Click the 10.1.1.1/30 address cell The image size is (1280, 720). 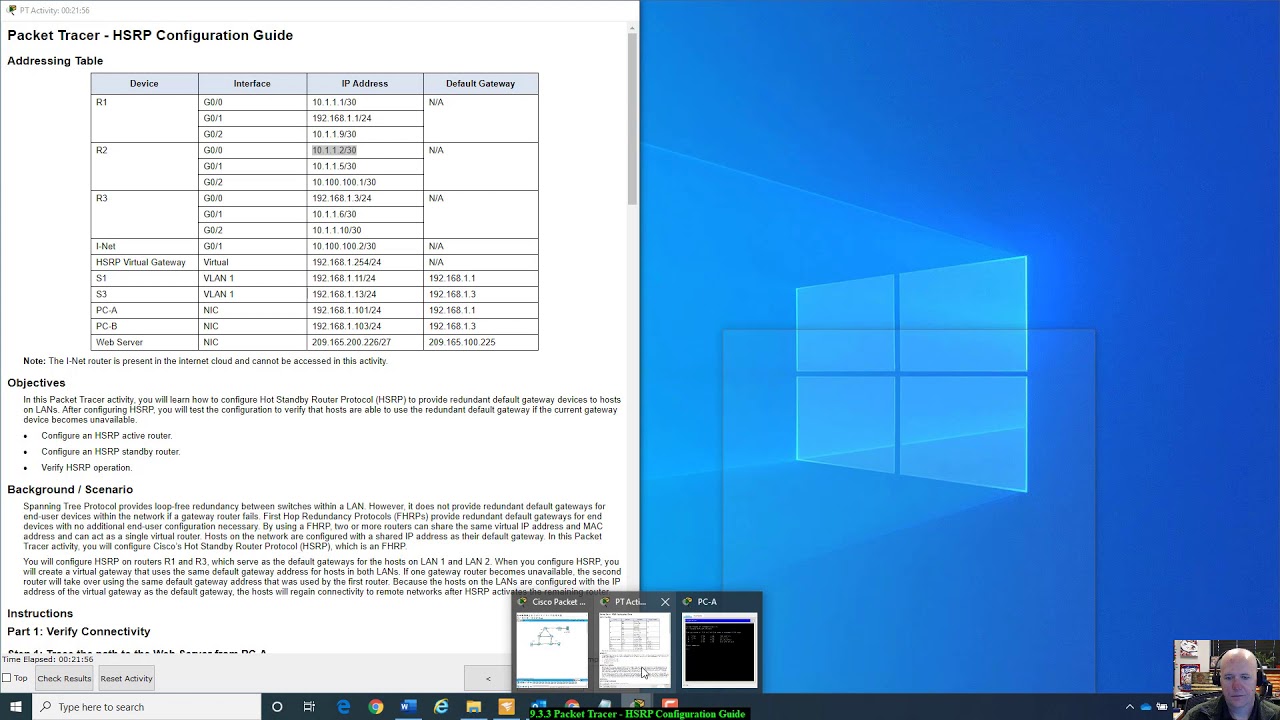pyautogui.click(x=364, y=102)
